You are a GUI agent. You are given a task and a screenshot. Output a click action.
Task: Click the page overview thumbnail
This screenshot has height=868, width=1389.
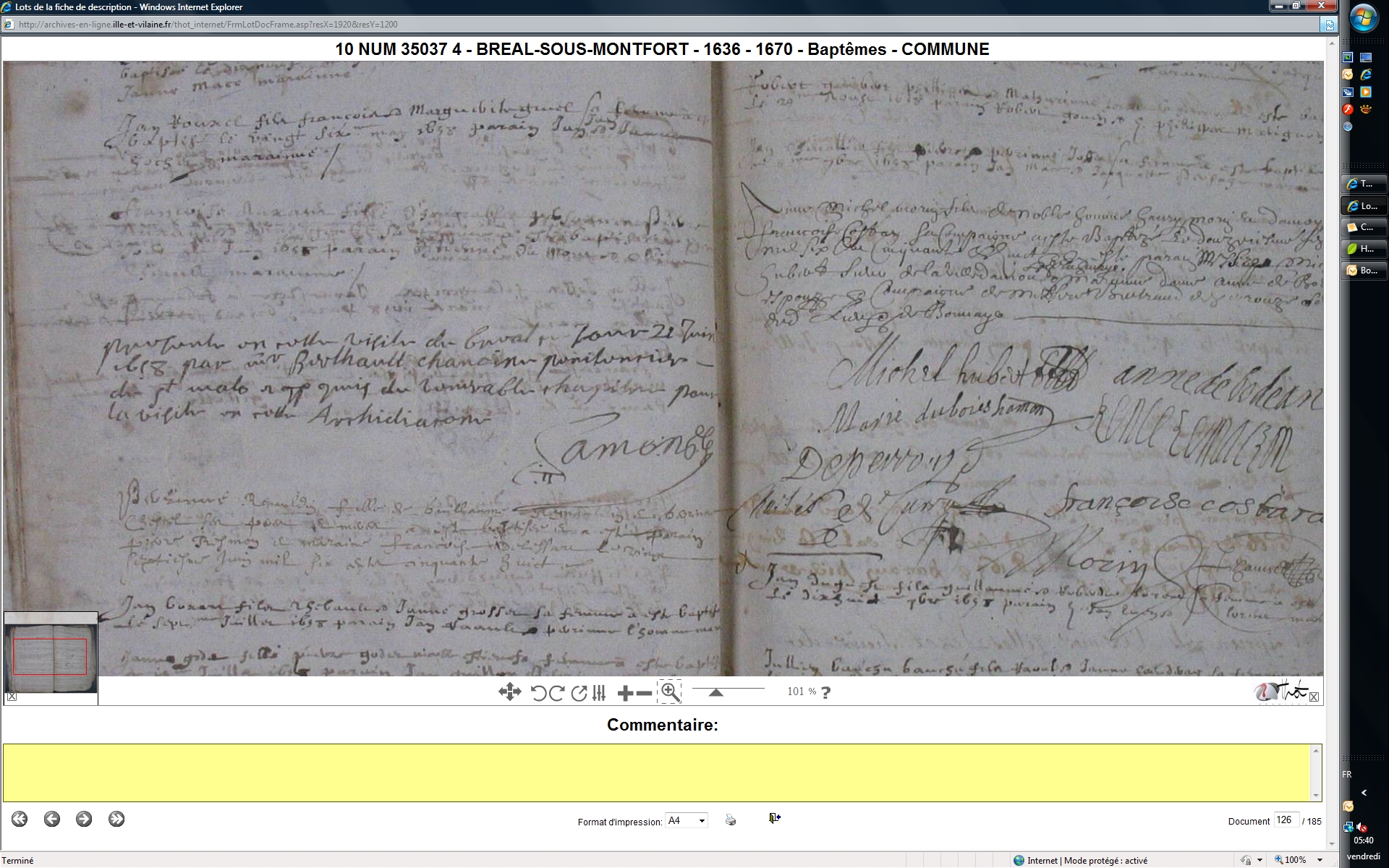coord(51,656)
